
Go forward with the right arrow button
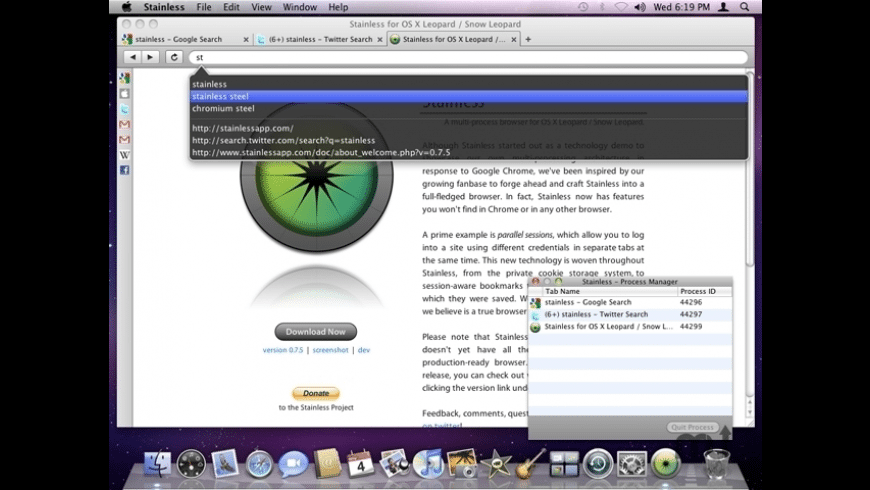click(x=150, y=57)
